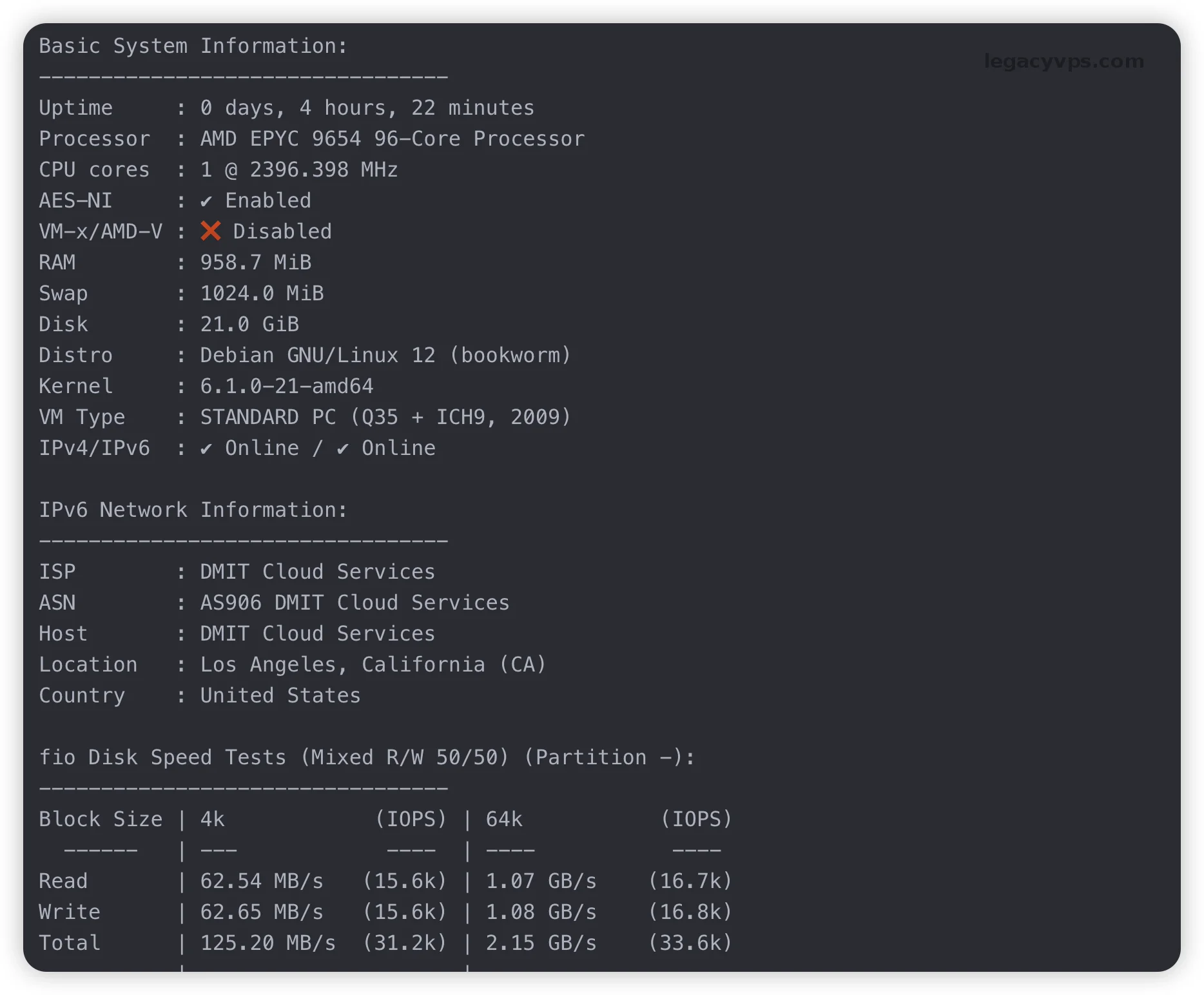The width and height of the screenshot is (1204, 995).
Task: Click the United States country value
Action: coord(280,696)
